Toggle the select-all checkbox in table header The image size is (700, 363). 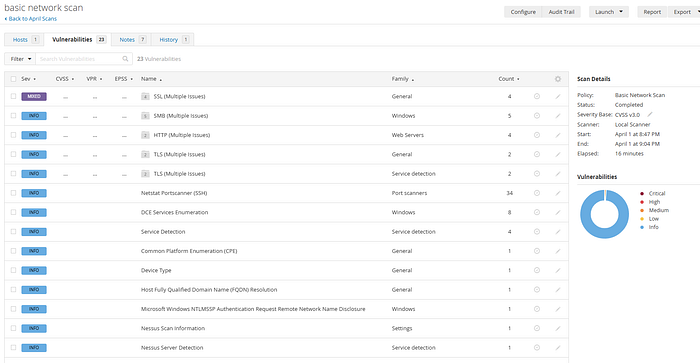coord(13,79)
